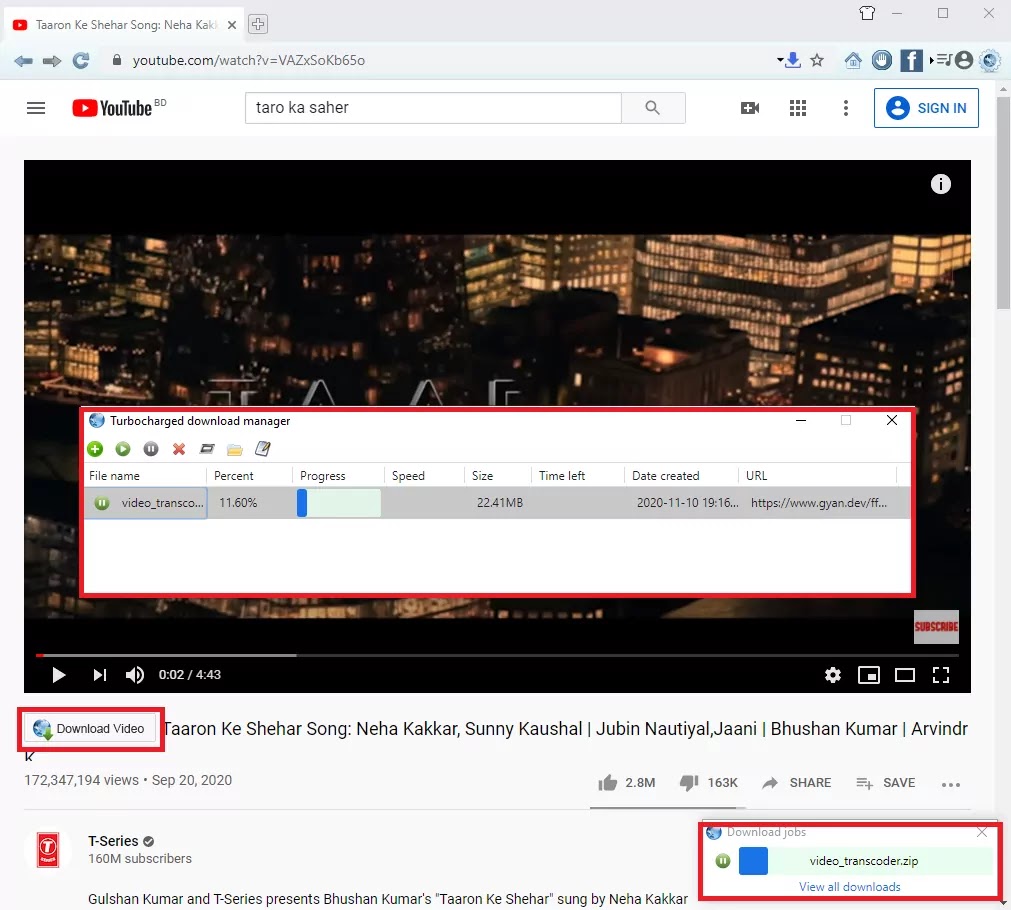1011x910 pixels.
Task: Click SIGN IN button
Action: [926, 108]
